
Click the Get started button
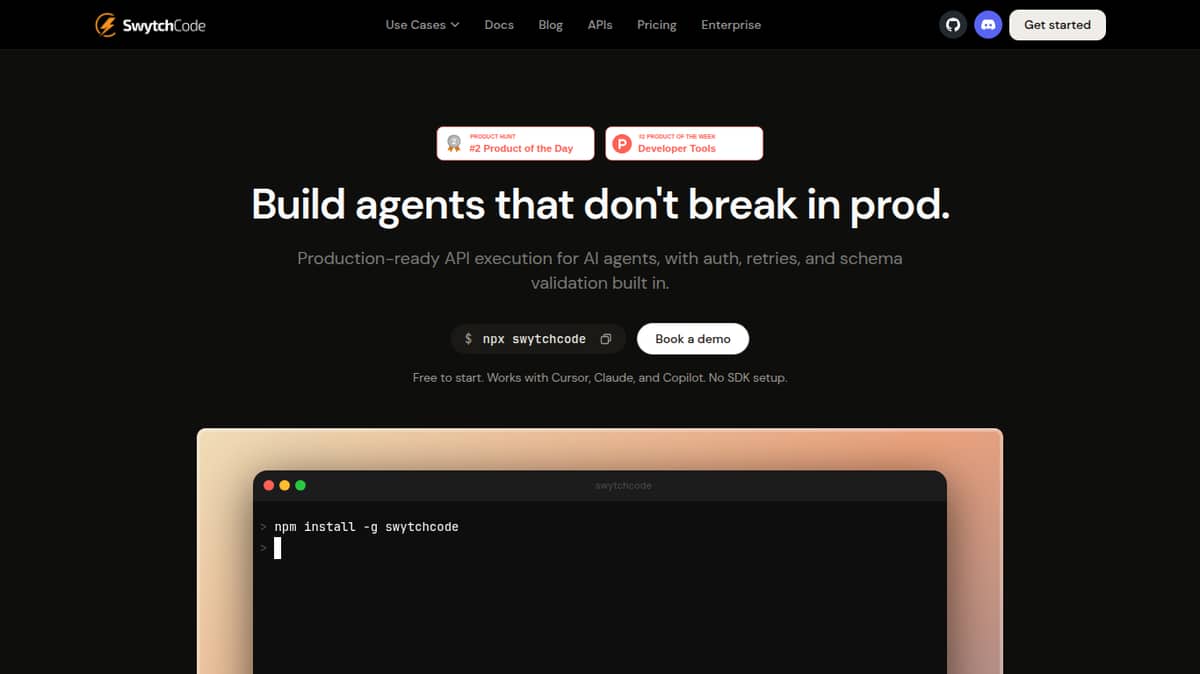(x=1057, y=25)
